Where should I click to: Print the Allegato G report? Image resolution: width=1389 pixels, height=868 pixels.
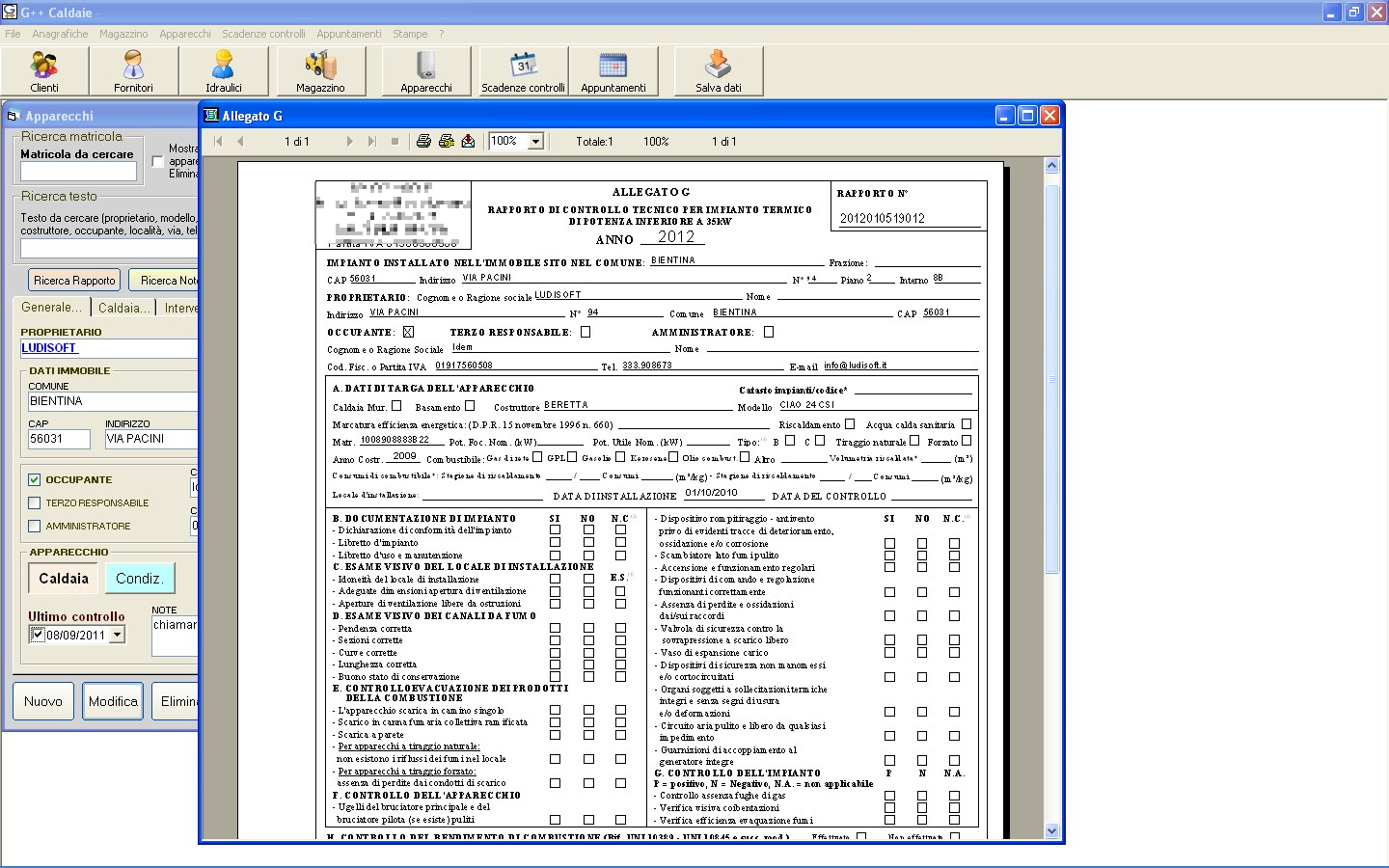(x=423, y=141)
